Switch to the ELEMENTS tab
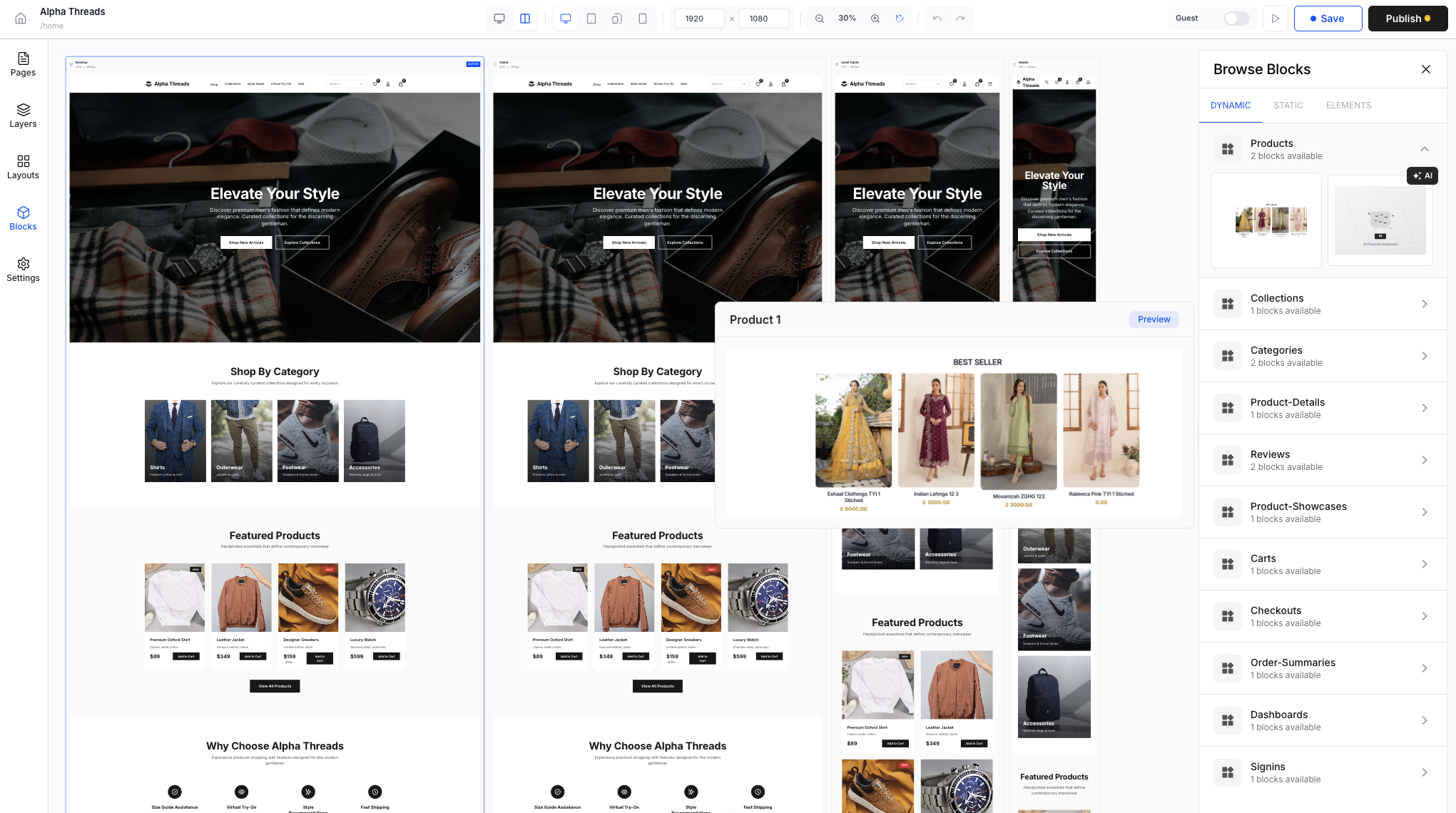The image size is (1456, 813). [x=1348, y=106]
